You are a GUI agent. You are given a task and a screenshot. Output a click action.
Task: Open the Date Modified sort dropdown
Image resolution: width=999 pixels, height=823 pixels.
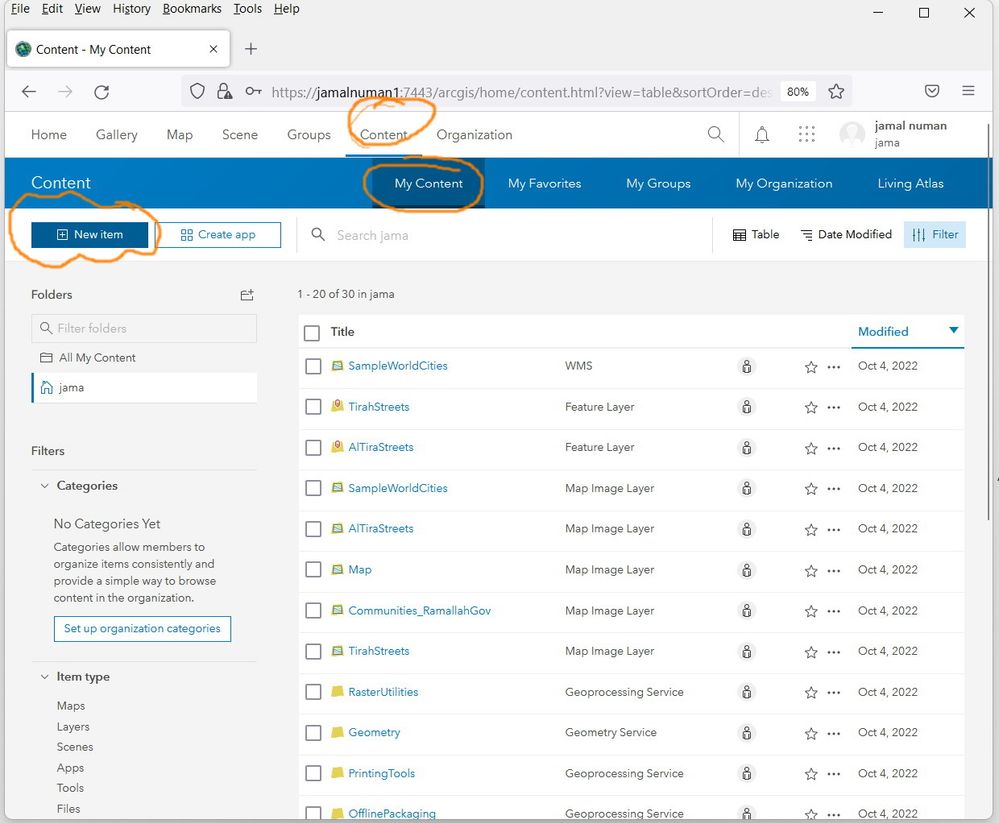846,234
